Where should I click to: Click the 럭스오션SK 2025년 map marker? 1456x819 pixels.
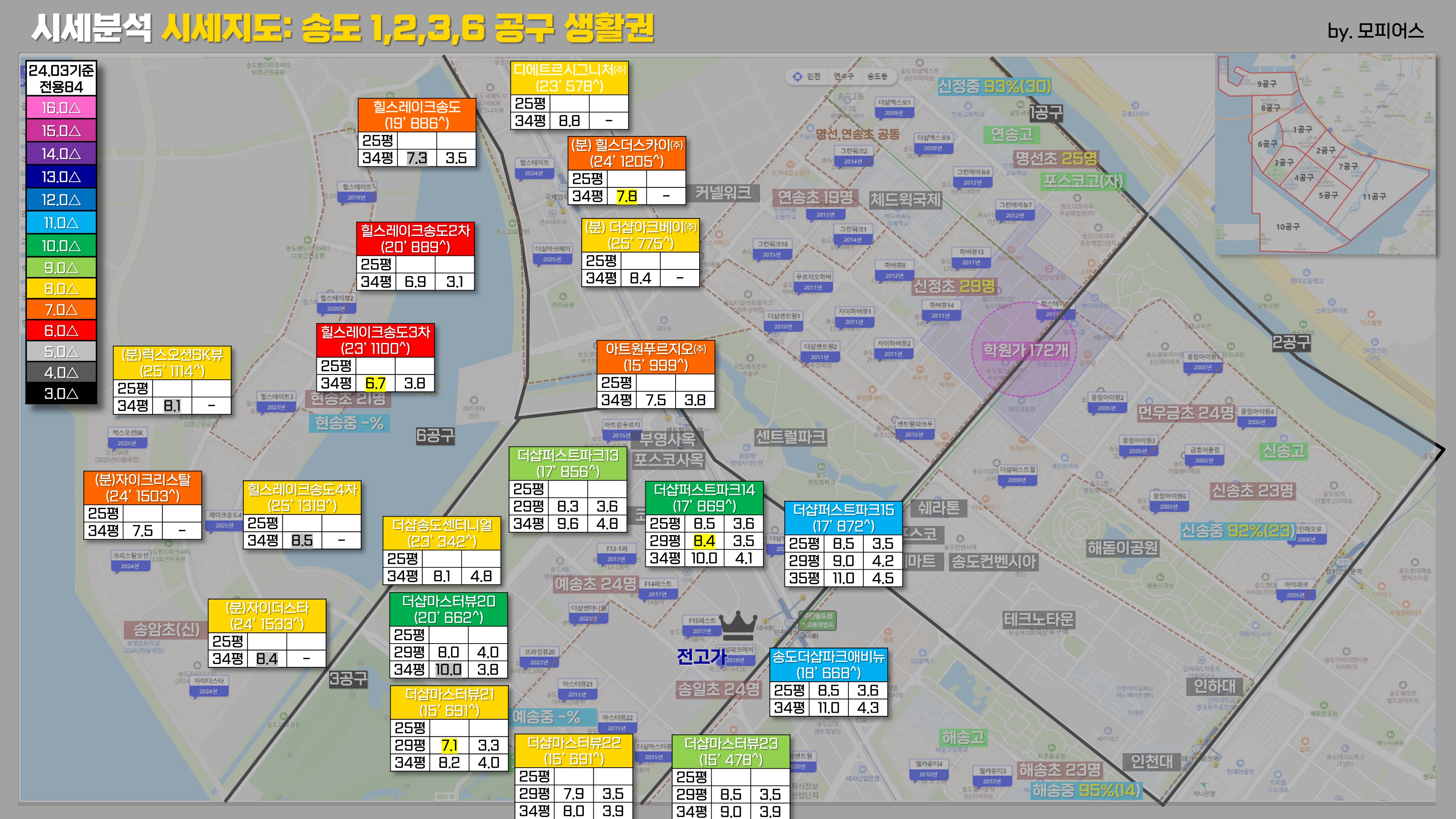(x=127, y=438)
